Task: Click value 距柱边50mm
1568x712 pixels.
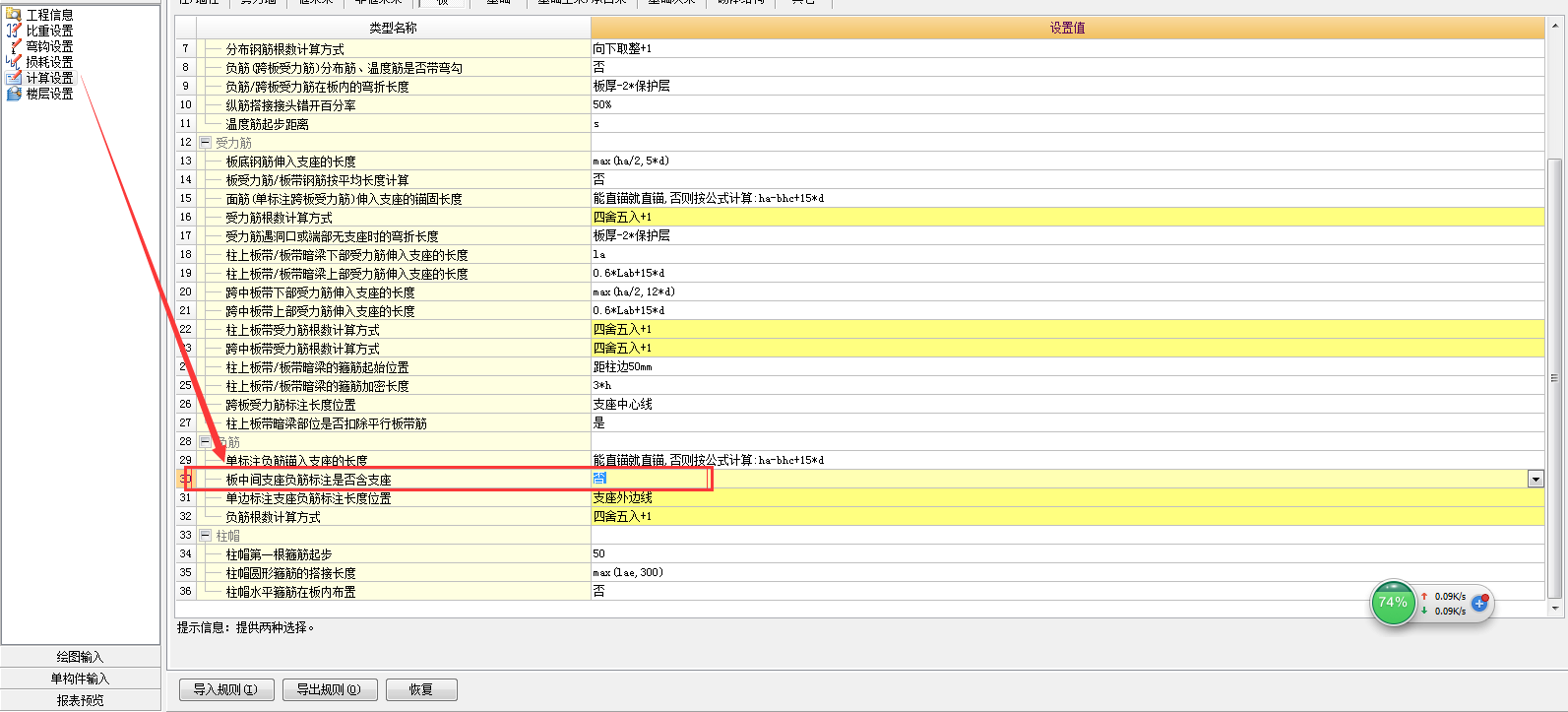Action: pos(622,366)
